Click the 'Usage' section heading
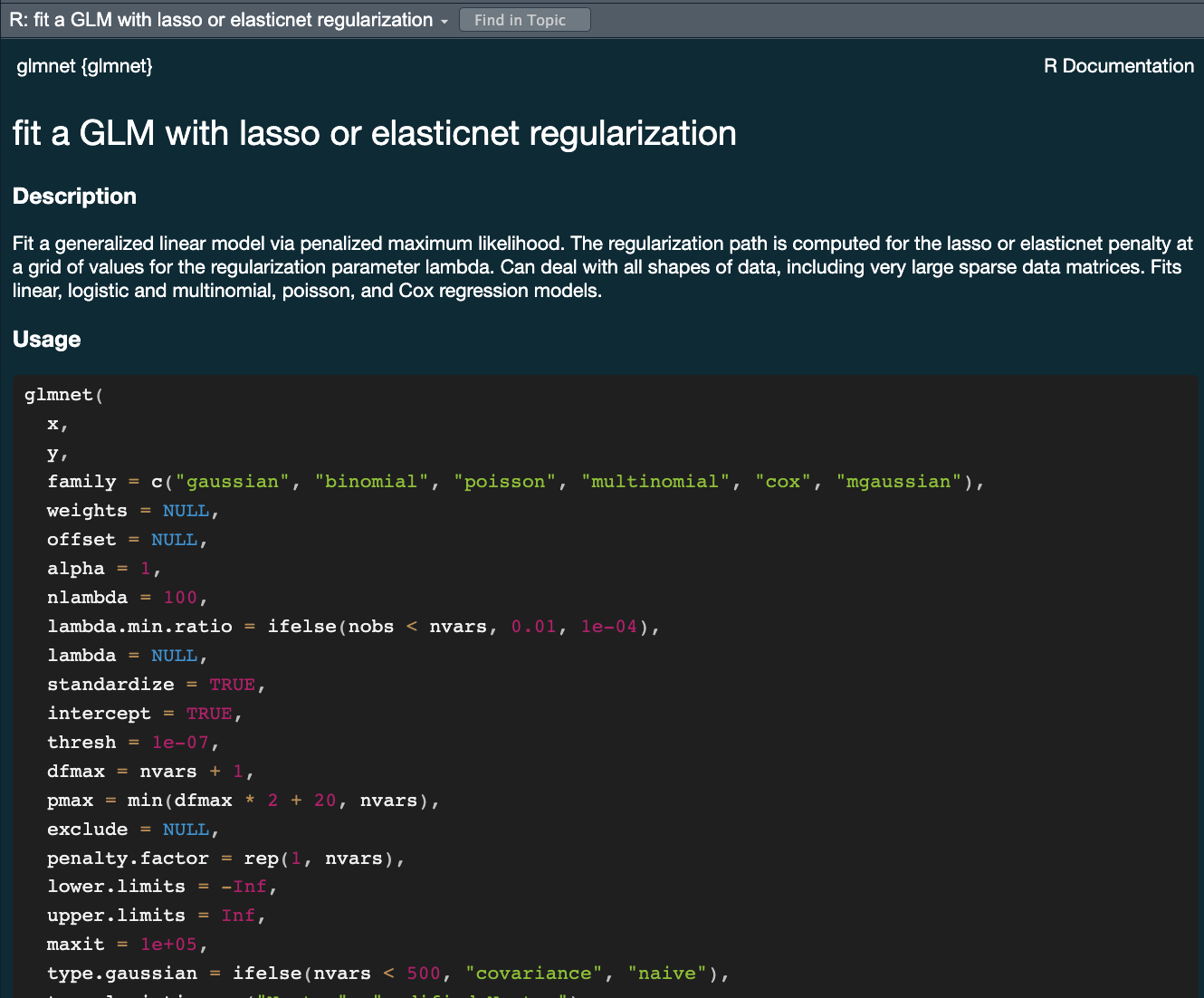The height and width of the screenshot is (998, 1204). (46, 340)
